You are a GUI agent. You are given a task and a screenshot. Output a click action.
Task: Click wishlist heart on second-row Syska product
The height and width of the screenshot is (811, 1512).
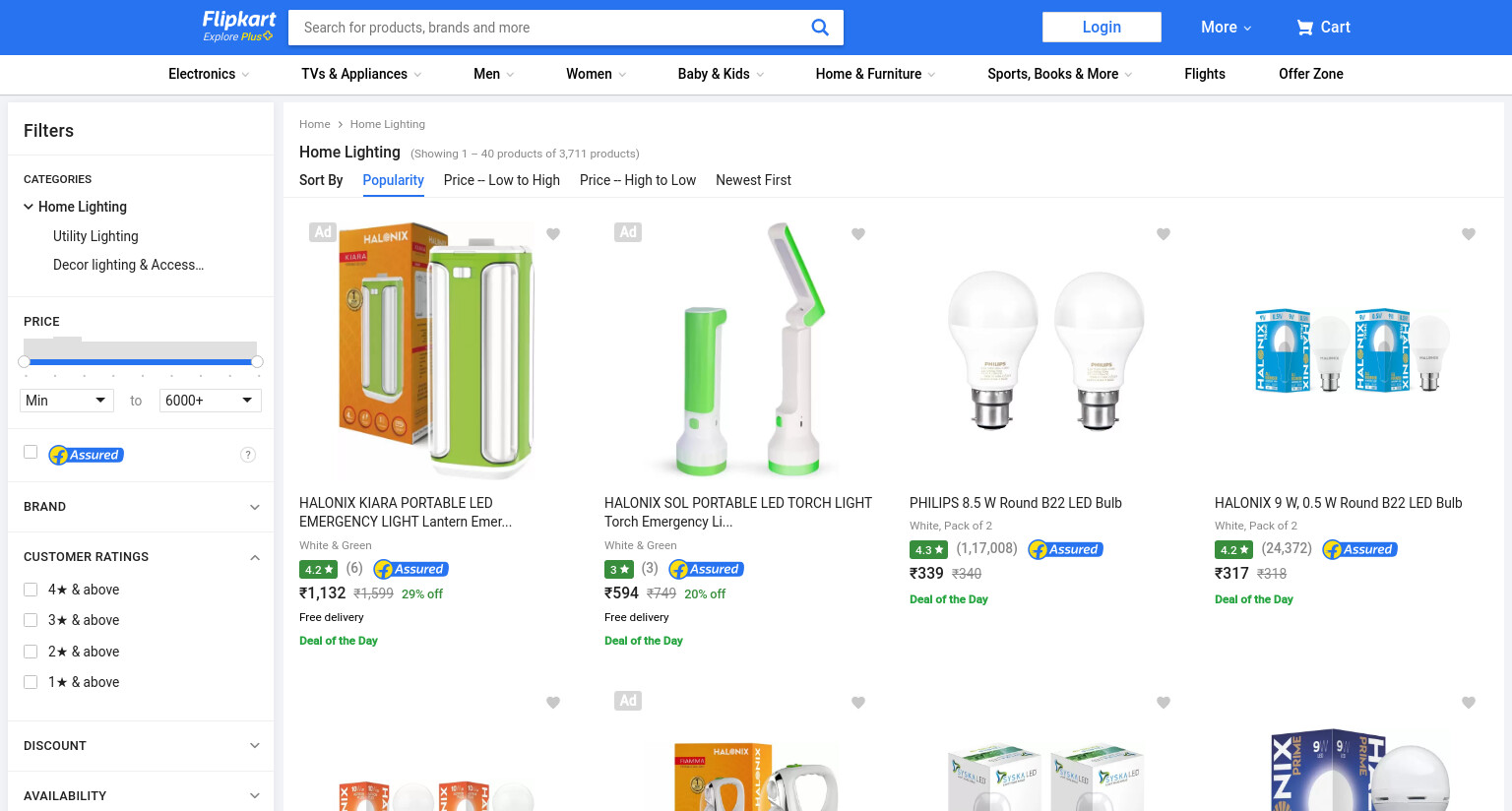click(1164, 703)
